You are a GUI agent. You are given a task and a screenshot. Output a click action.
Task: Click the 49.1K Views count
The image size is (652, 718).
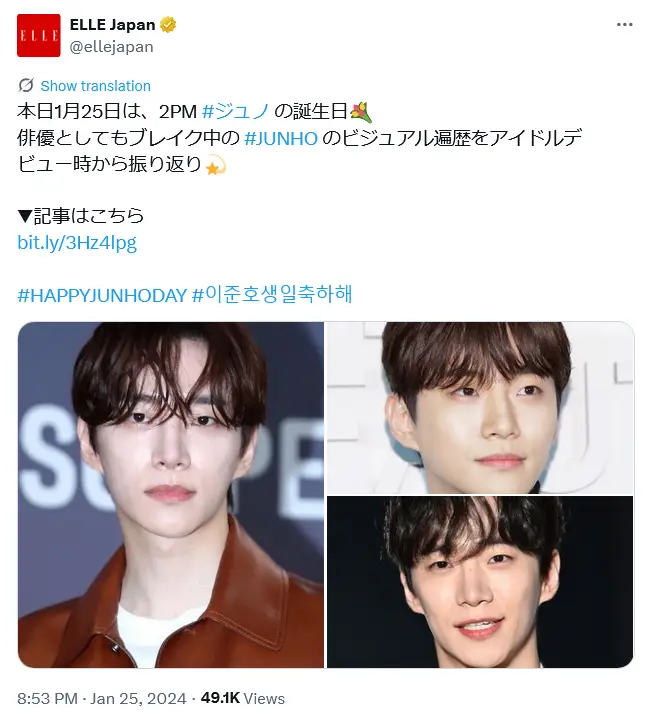(243, 698)
